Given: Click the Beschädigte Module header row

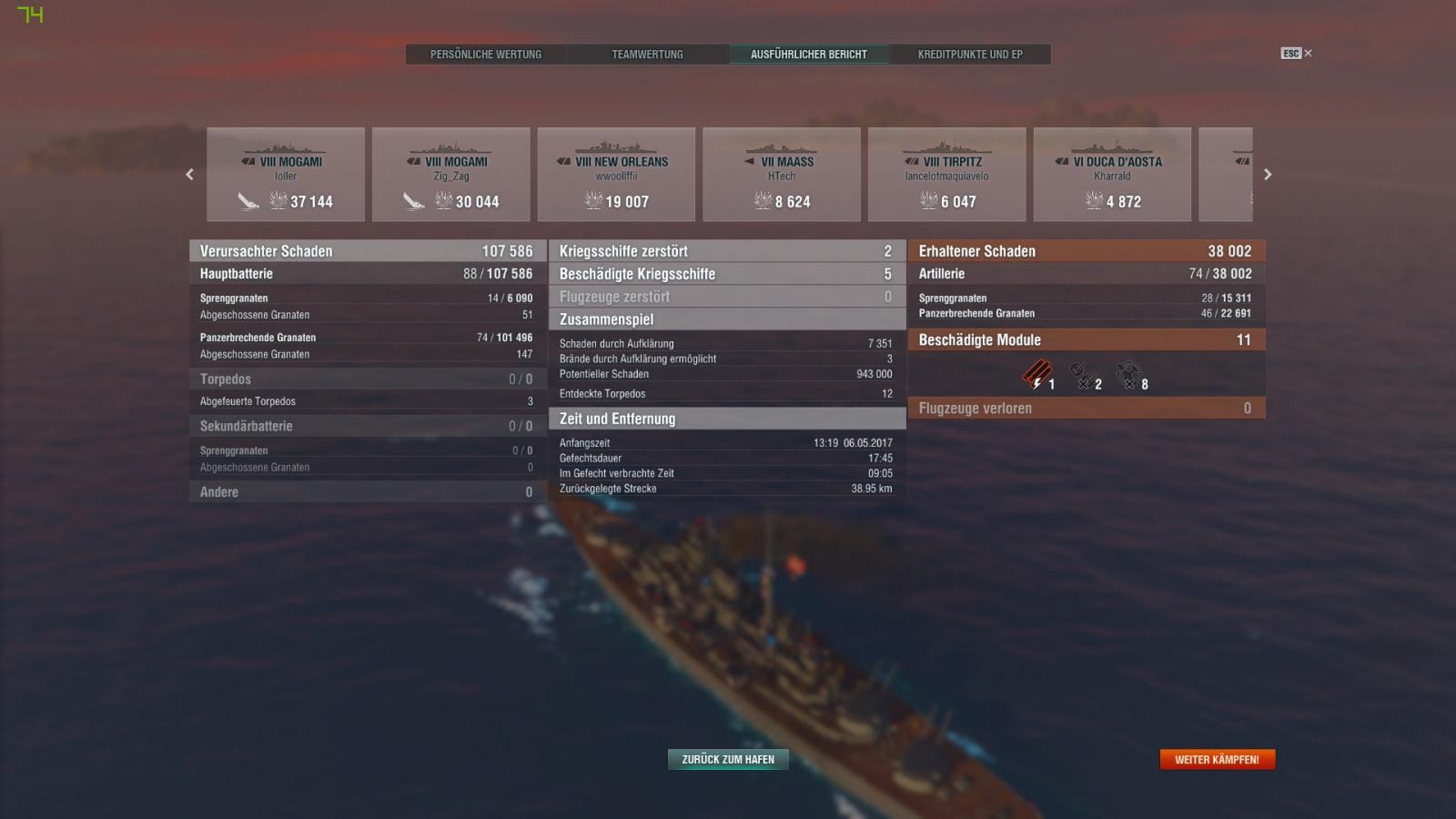Looking at the screenshot, I should (x=1086, y=340).
